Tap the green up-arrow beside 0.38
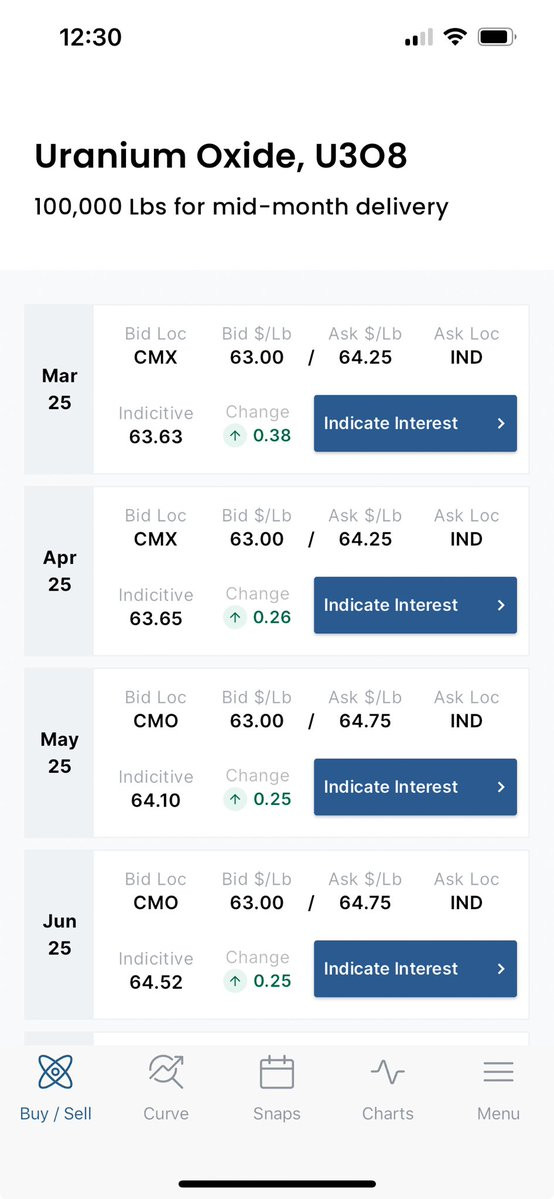Image resolution: width=554 pixels, height=1199 pixels. [235, 436]
